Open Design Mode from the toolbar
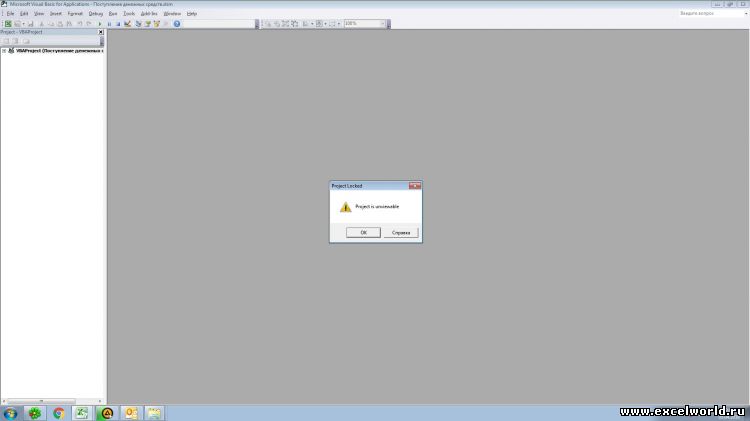 tap(127, 23)
